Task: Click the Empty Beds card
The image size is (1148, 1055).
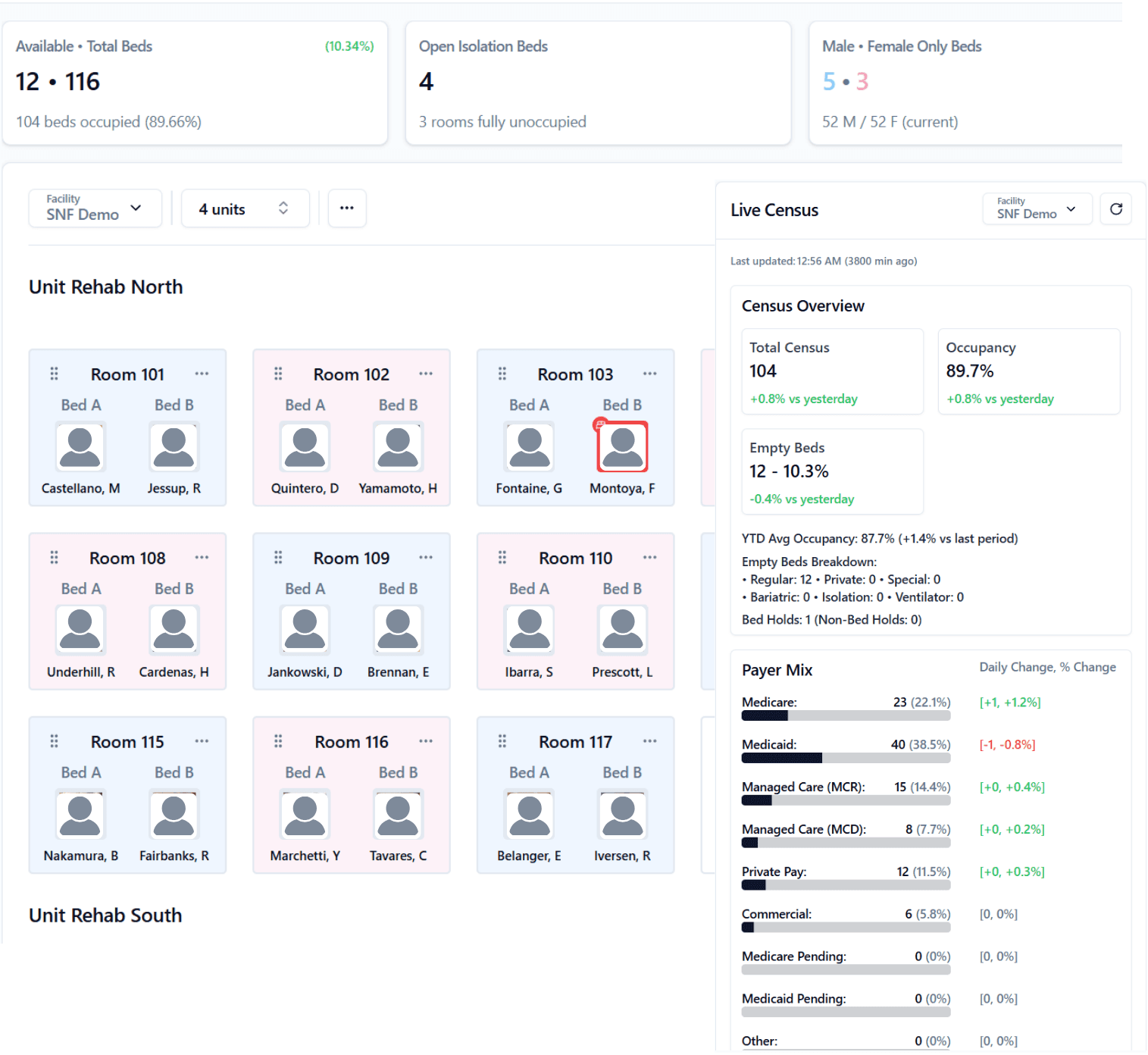Action: click(x=832, y=471)
